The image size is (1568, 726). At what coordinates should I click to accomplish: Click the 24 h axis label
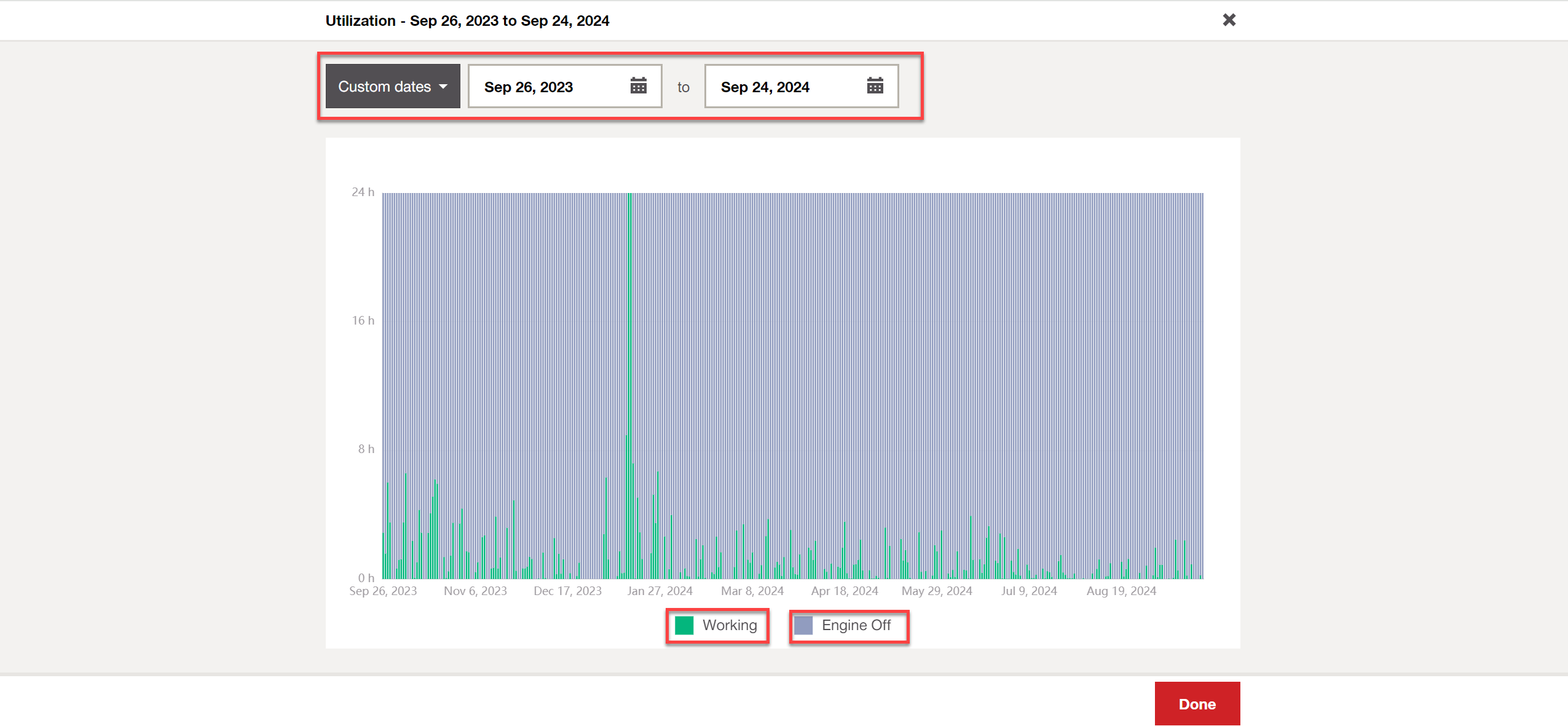363,192
